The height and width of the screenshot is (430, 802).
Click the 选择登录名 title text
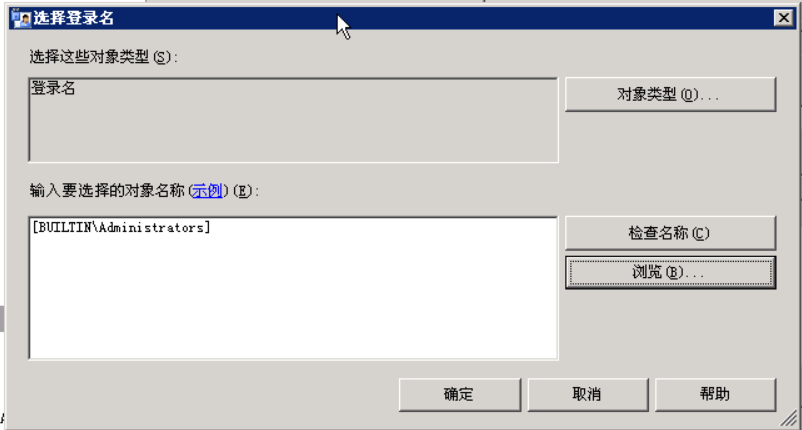point(74,18)
